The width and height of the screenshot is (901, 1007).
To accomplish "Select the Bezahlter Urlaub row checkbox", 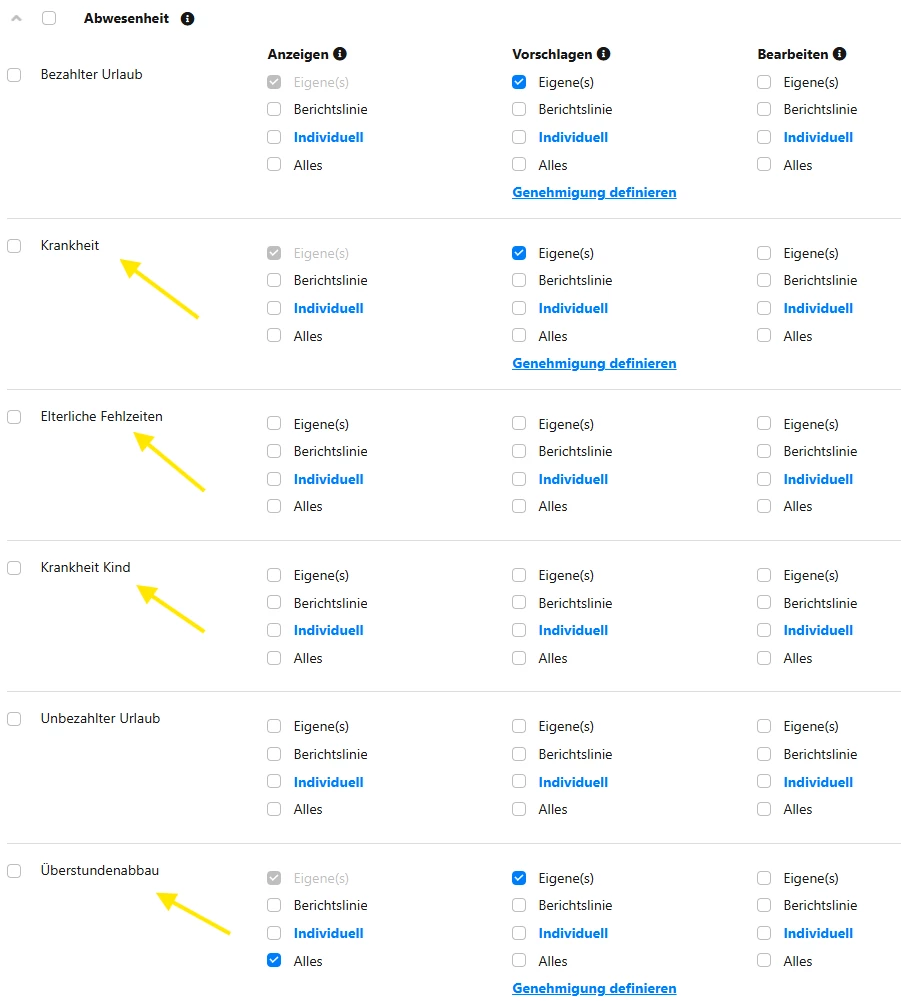I will 14,75.
